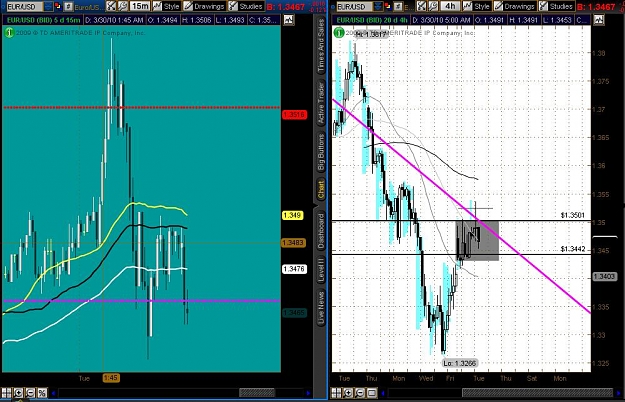The image size is (625, 402).
Task: Open Style menu in left chart
Action: [167, 6]
